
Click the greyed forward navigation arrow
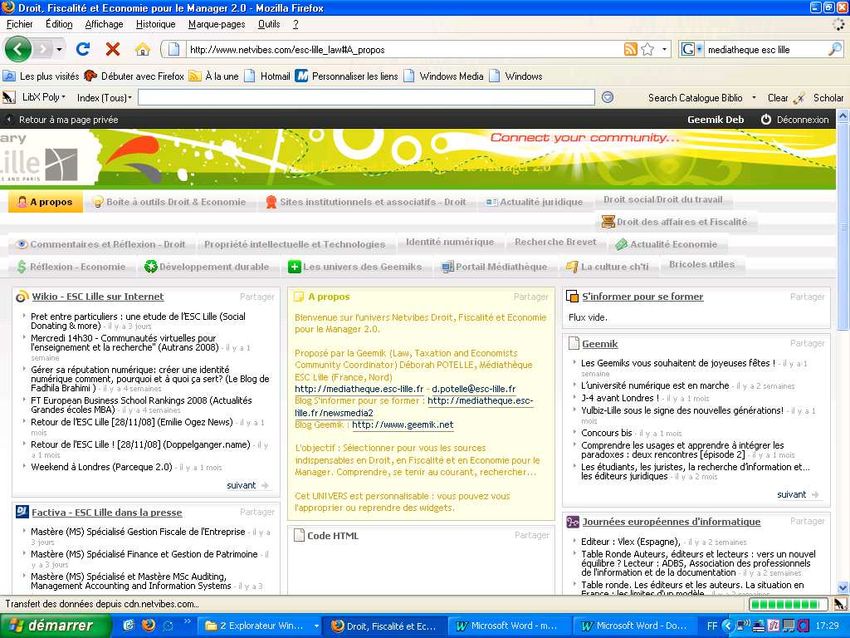pos(42,49)
